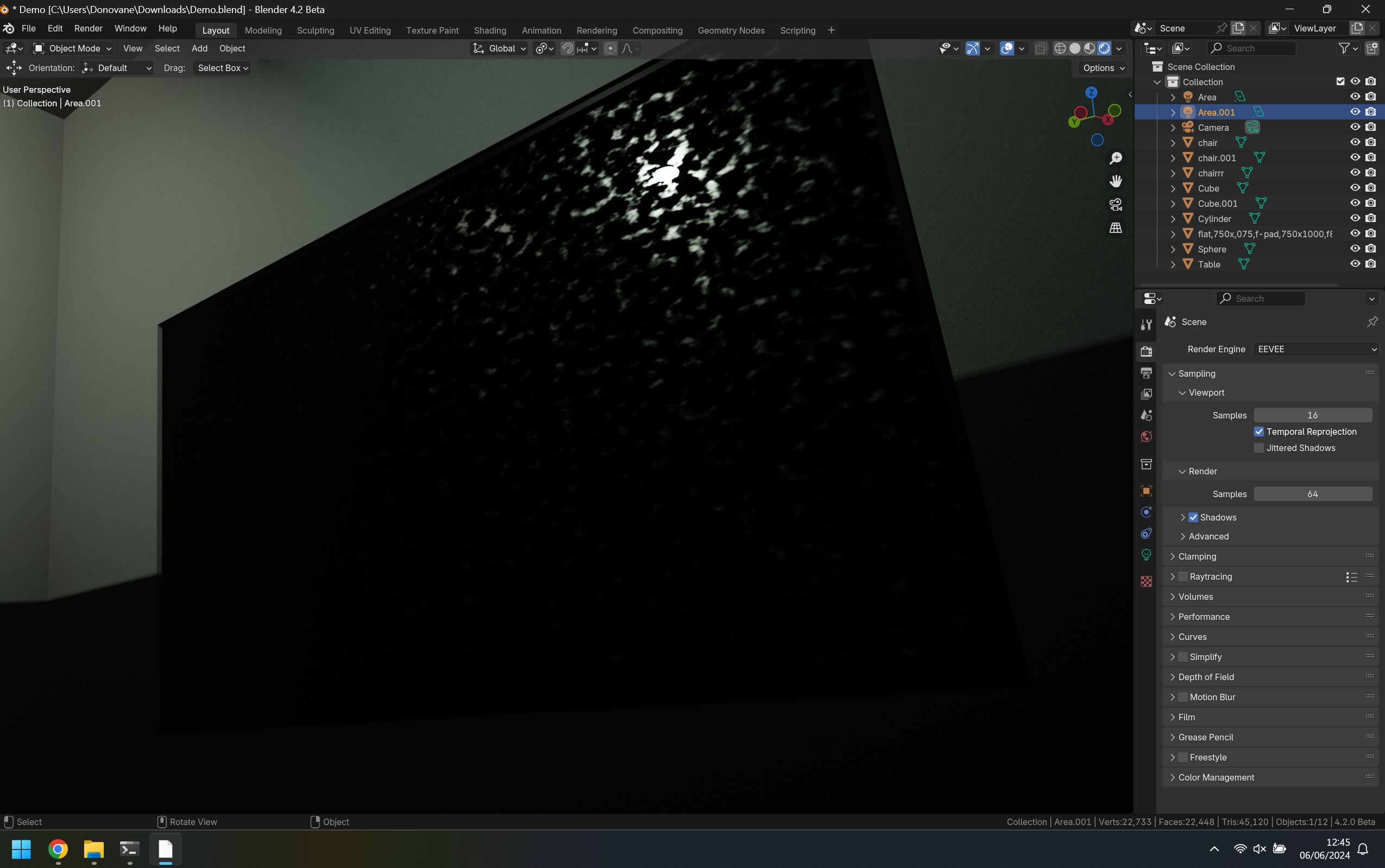Image resolution: width=1385 pixels, height=868 pixels.
Task: Open the viewport Add menu
Action: pos(199,49)
